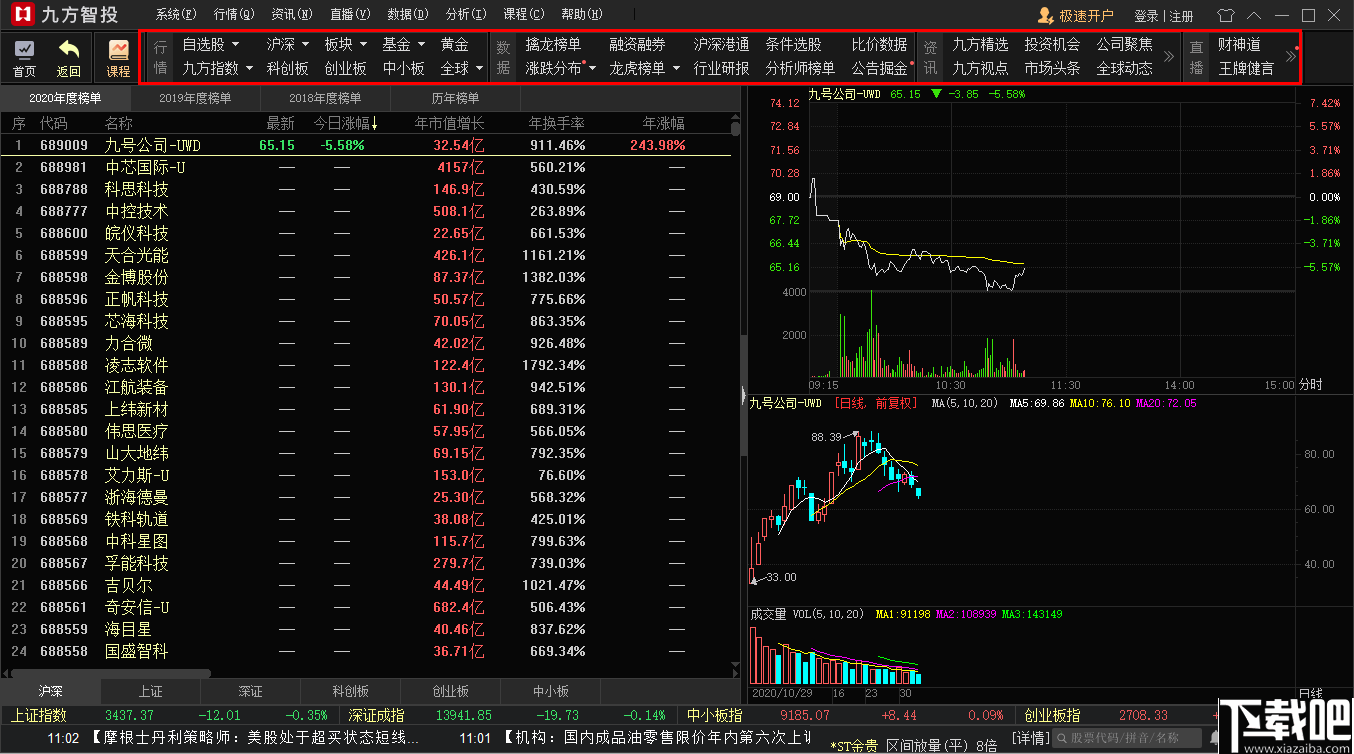Open the 行情(Q) menu in the menu bar

[234, 15]
